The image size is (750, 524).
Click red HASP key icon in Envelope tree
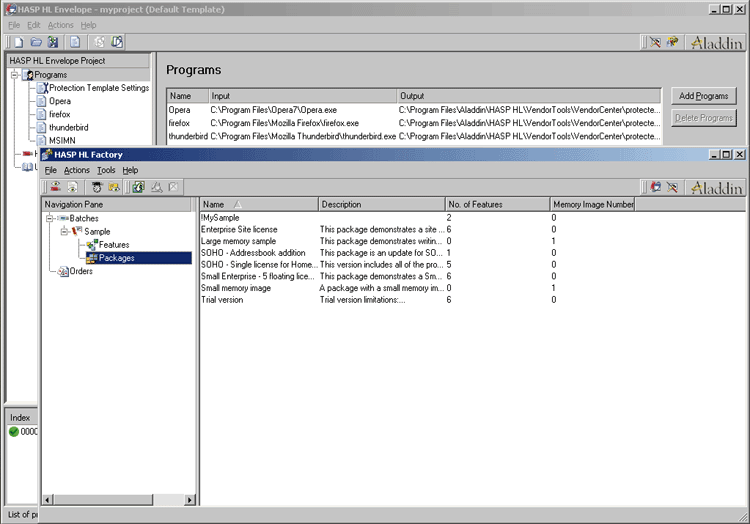click(x=27, y=154)
